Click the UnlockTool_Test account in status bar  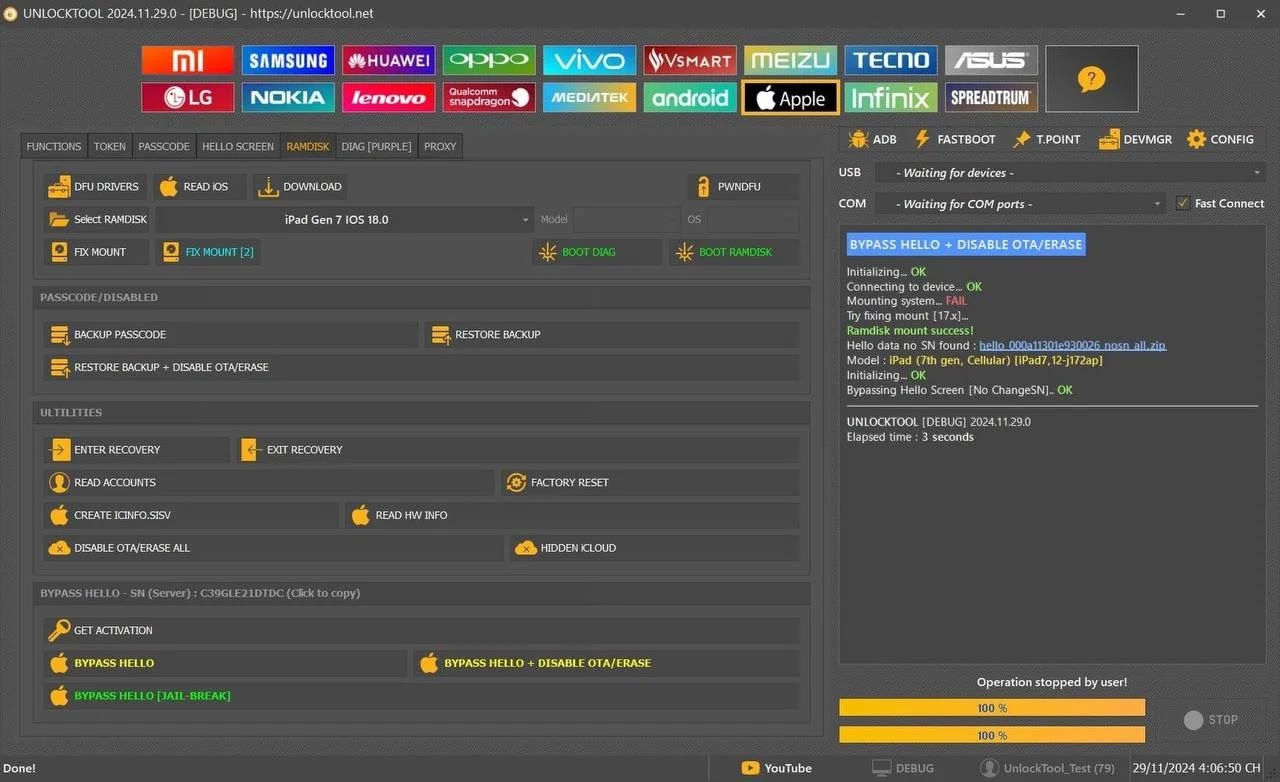pyautogui.click(x=1048, y=768)
